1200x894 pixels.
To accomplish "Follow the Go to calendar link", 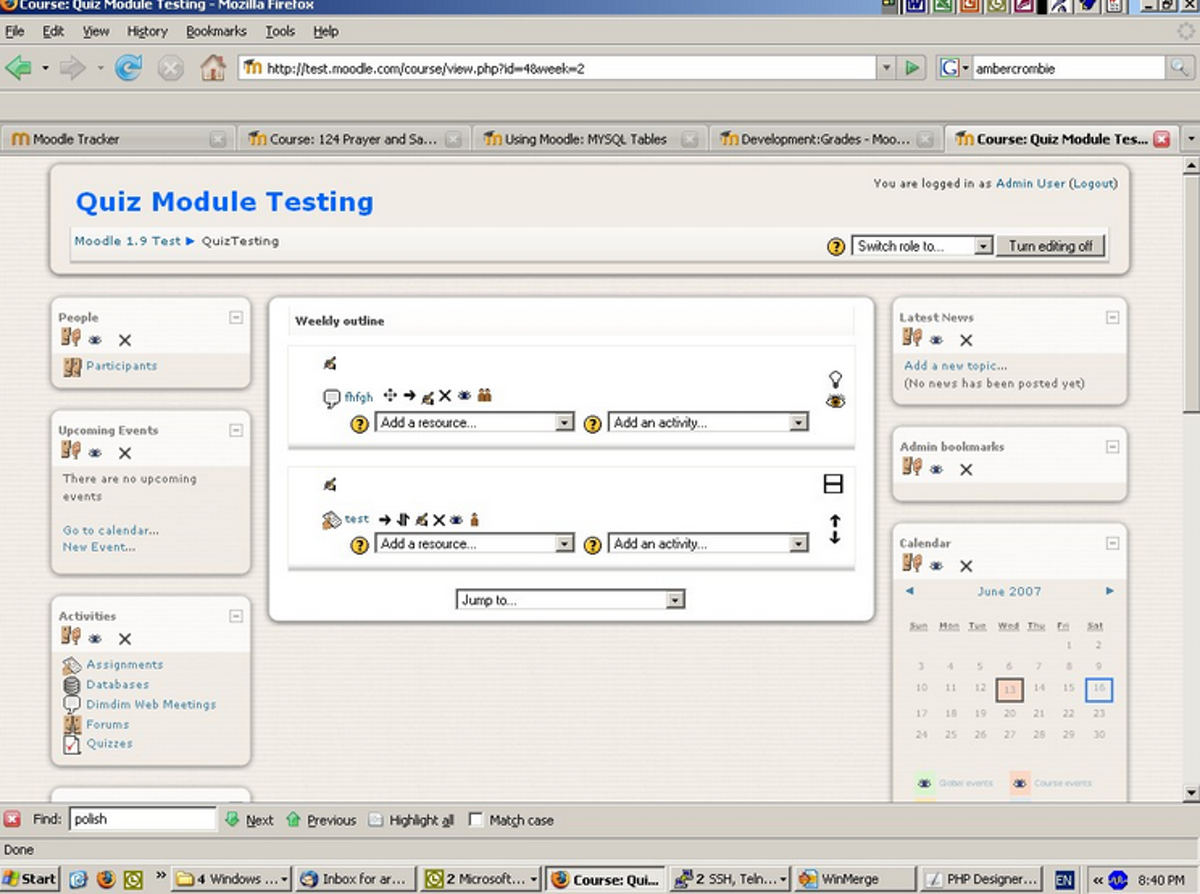I will tap(110, 530).
